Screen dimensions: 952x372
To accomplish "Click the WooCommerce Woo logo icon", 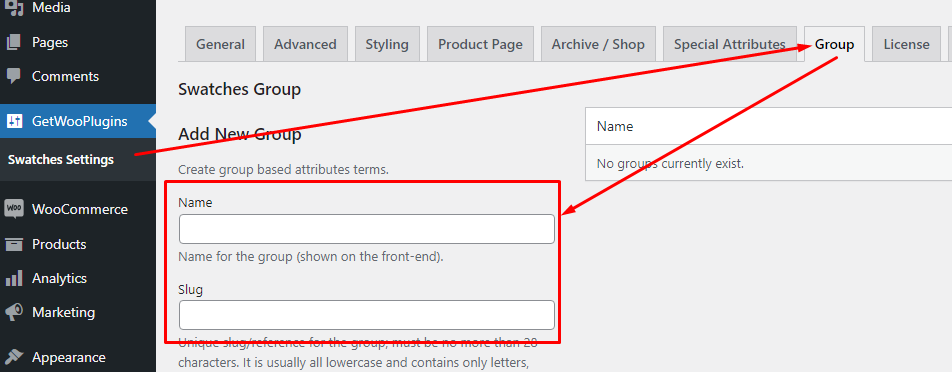I will coord(14,209).
